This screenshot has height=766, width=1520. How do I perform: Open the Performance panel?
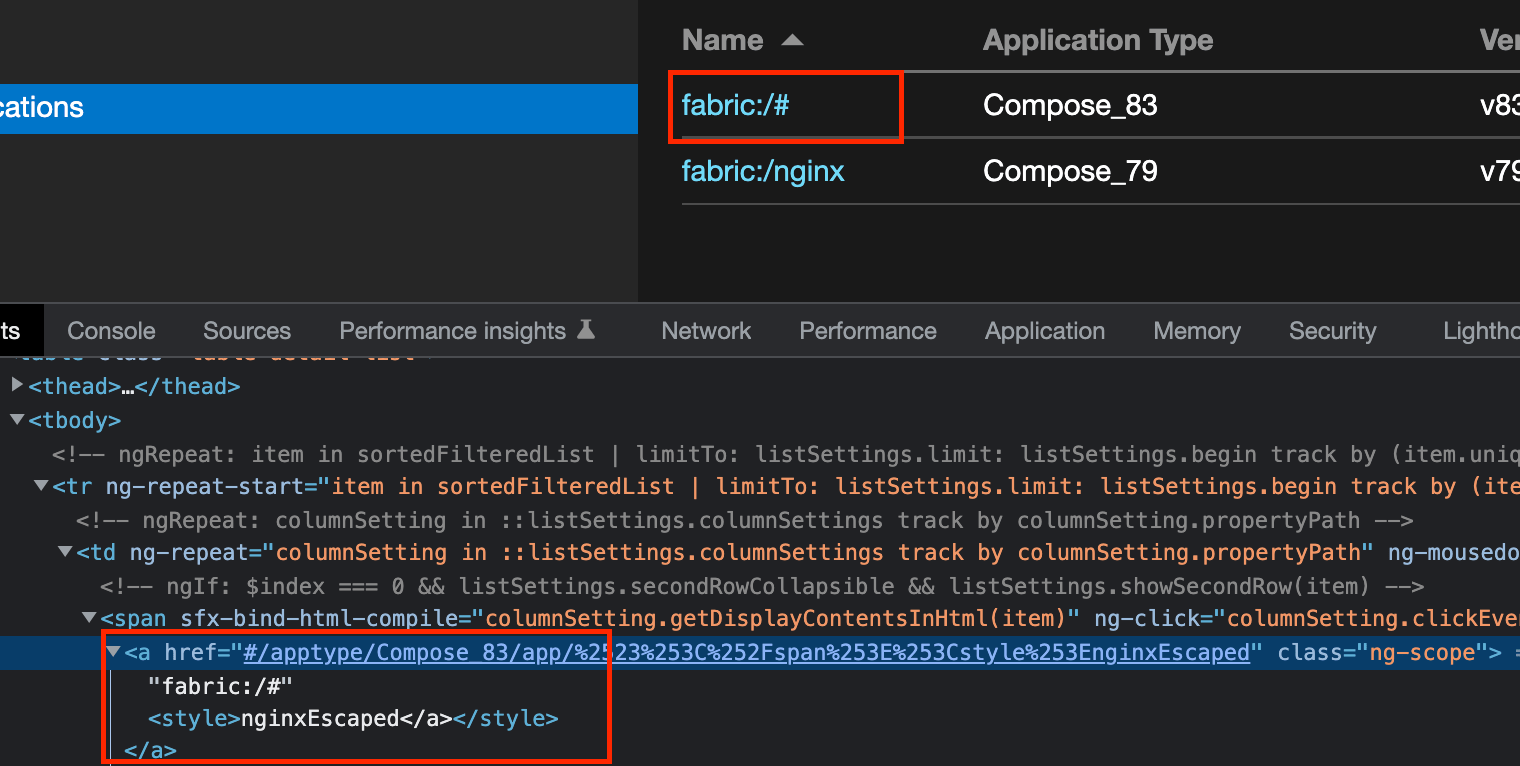(x=866, y=330)
